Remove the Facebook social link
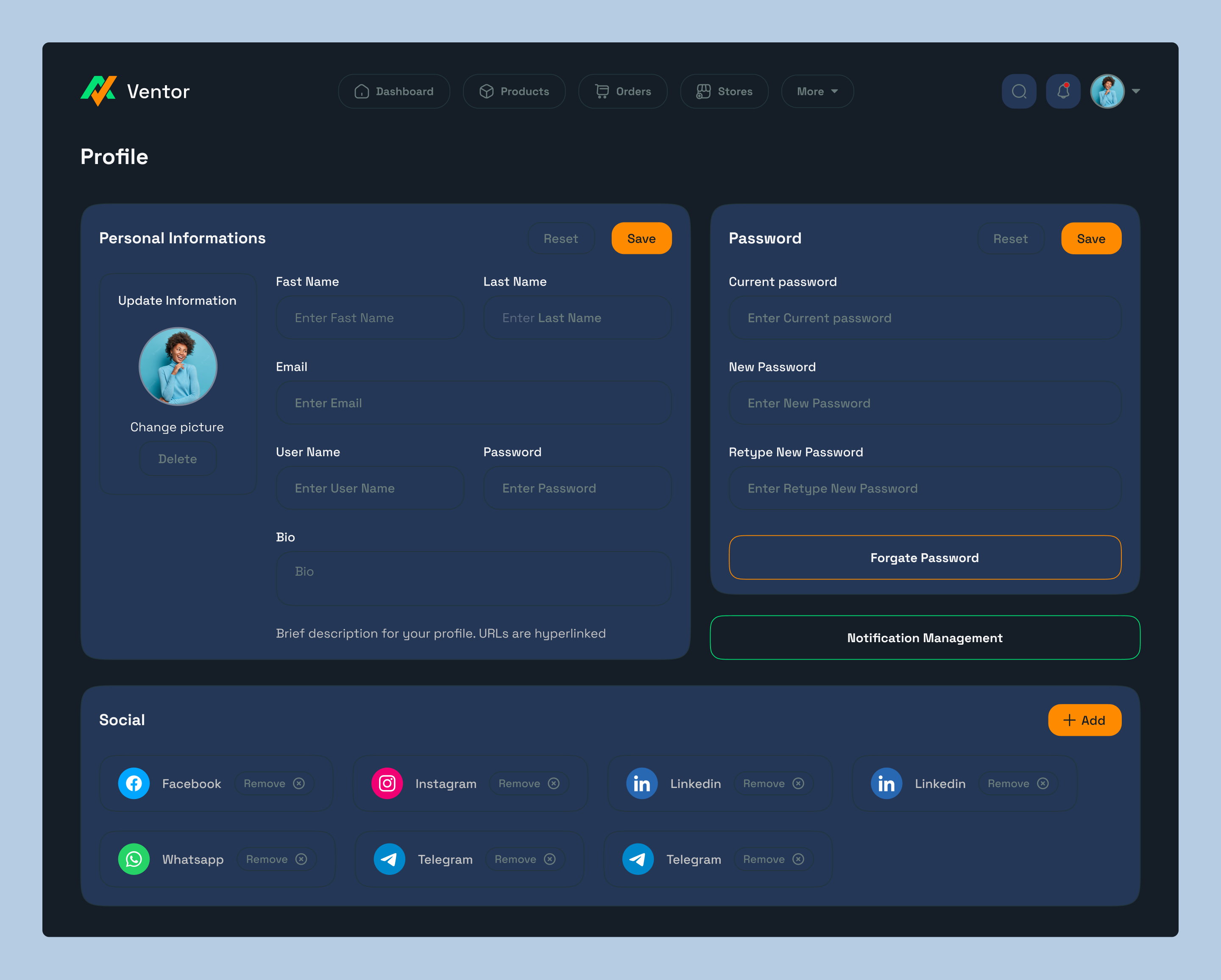Screen dimensions: 1221x980 coord(274,784)
